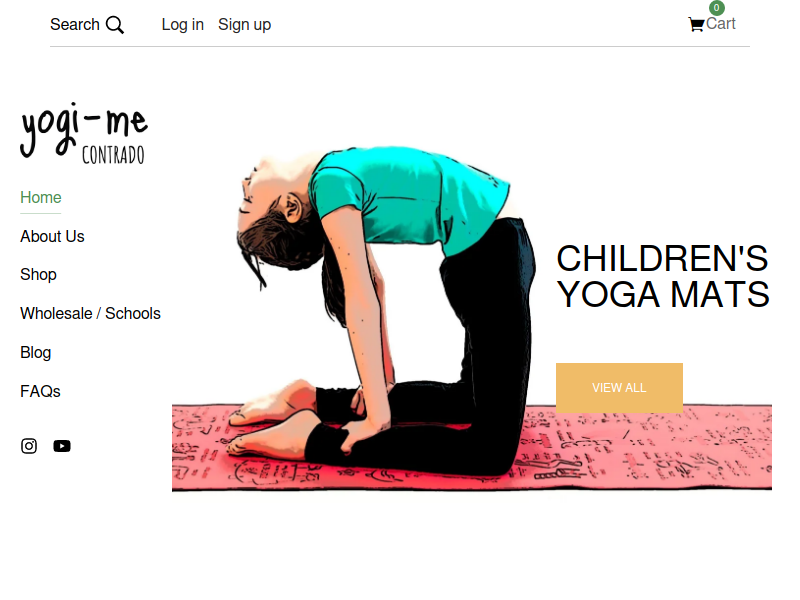Screen dimensions: 800x600
Task: Open the FAQs menu item
Action: click(40, 391)
